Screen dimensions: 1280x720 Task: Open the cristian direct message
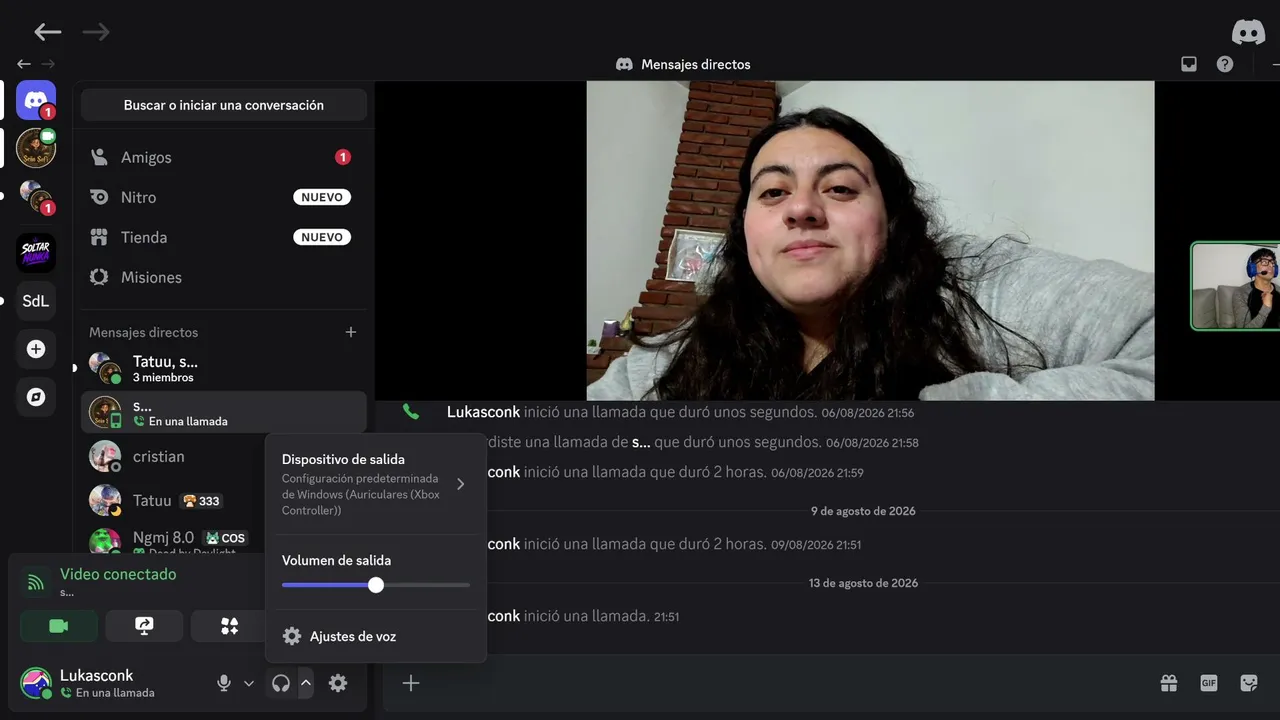(174, 456)
